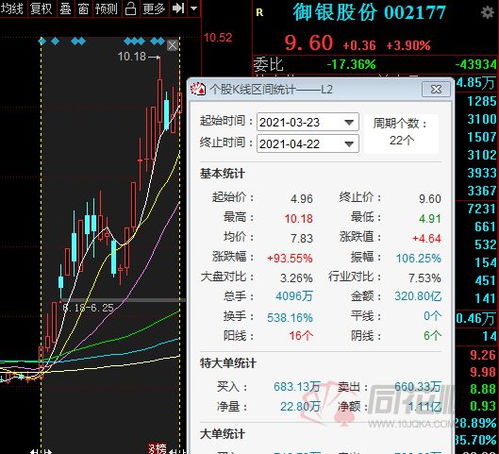Click the 换手 value 538.16%
The image size is (499, 454).
(x=290, y=318)
